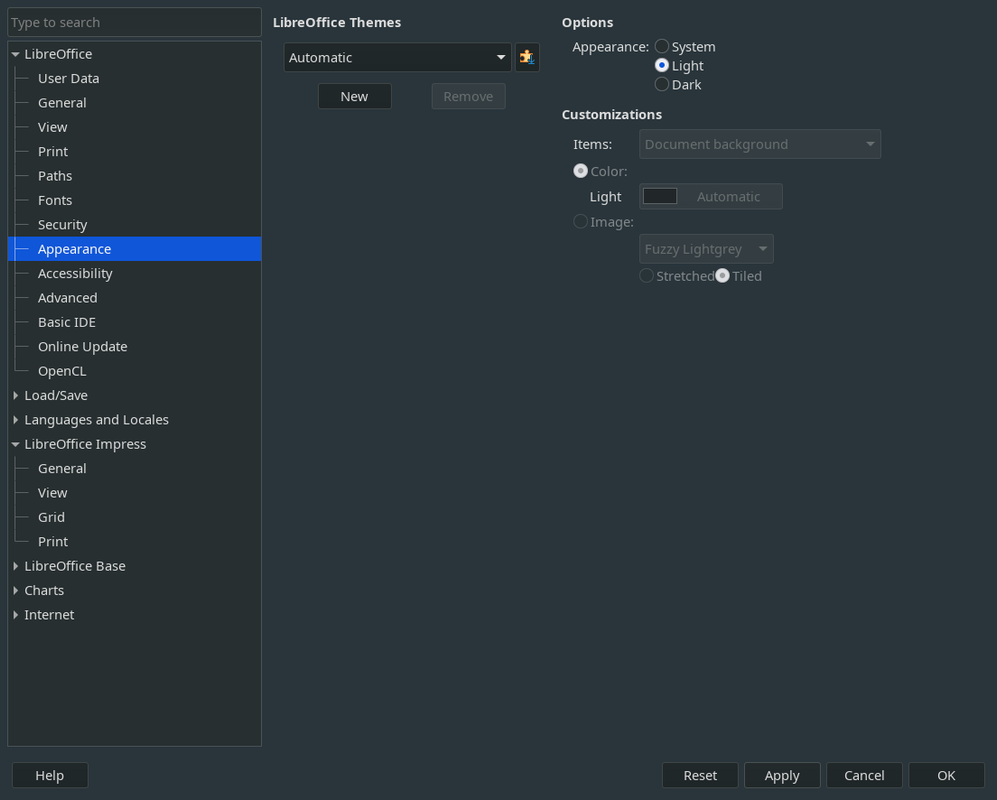This screenshot has height=800, width=997.
Task: Expand the Internet tree node
Action: click(x=15, y=615)
